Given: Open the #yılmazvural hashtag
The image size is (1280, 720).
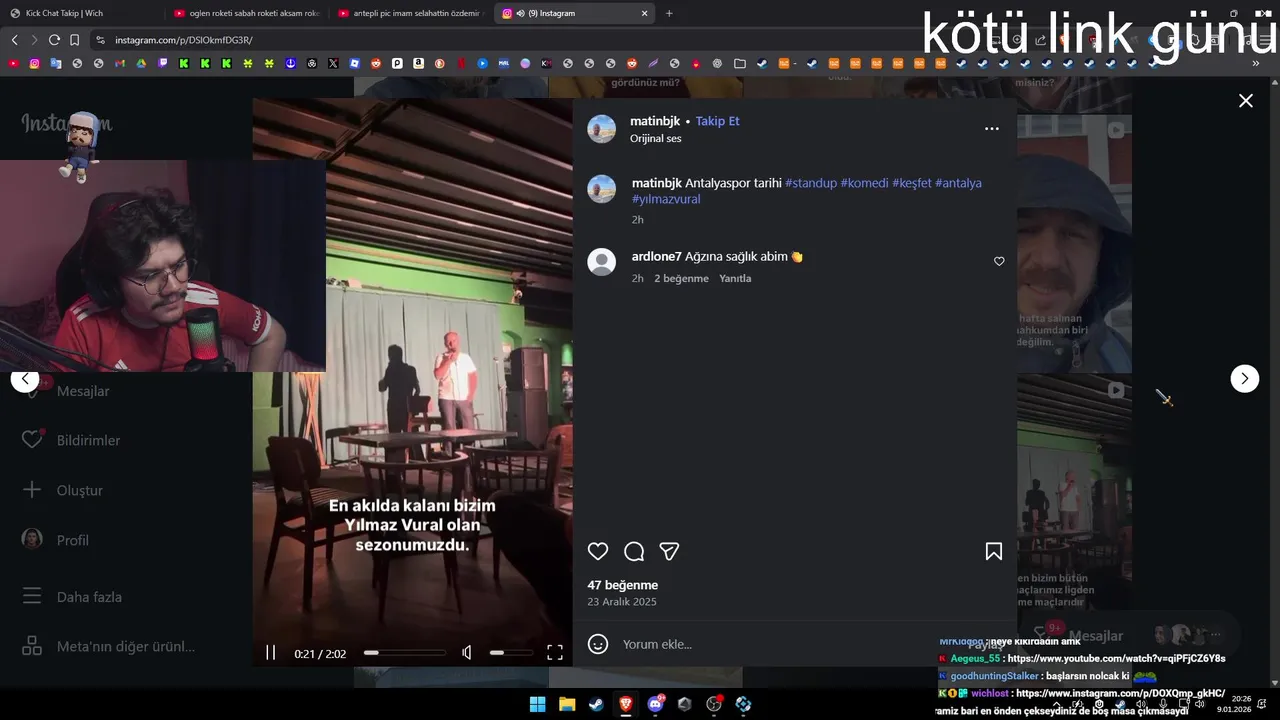Looking at the screenshot, I should (x=666, y=199).
